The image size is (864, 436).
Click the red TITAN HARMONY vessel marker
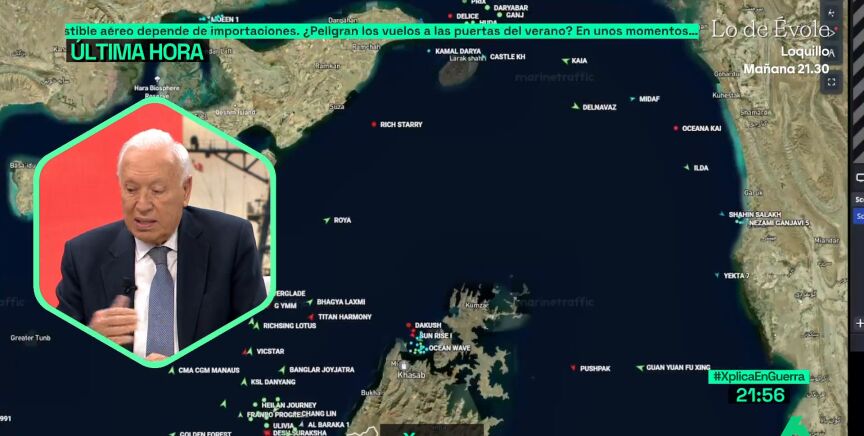[310, 317]
